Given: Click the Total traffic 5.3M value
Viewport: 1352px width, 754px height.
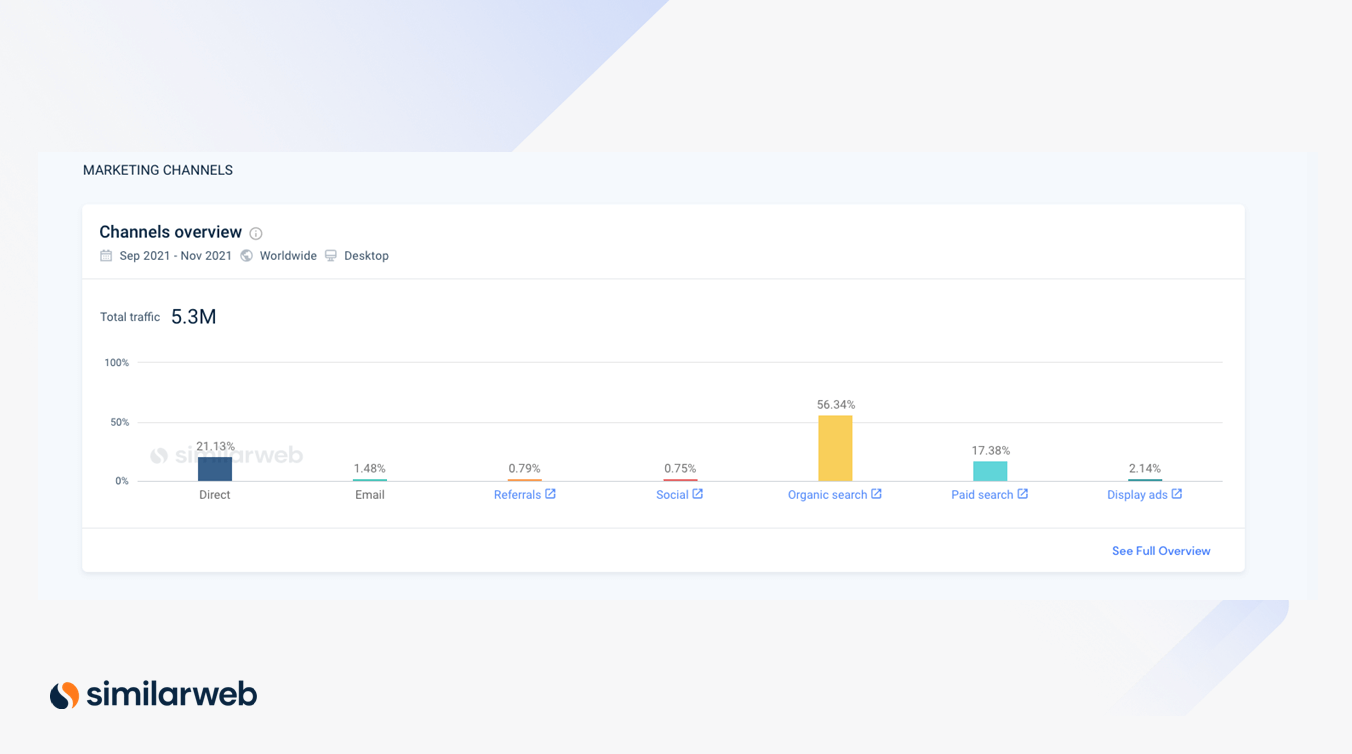Looking at the screenshot, I should tap(195, 316).
